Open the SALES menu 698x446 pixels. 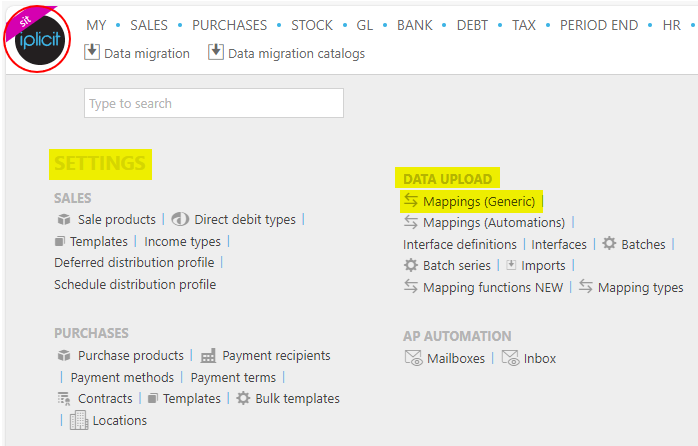149,25
